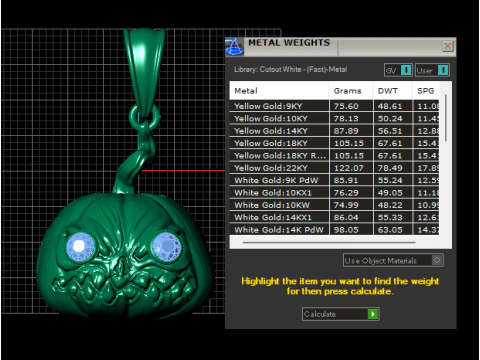Click the left gem eye of the pumpkin

tap(80, 247)
